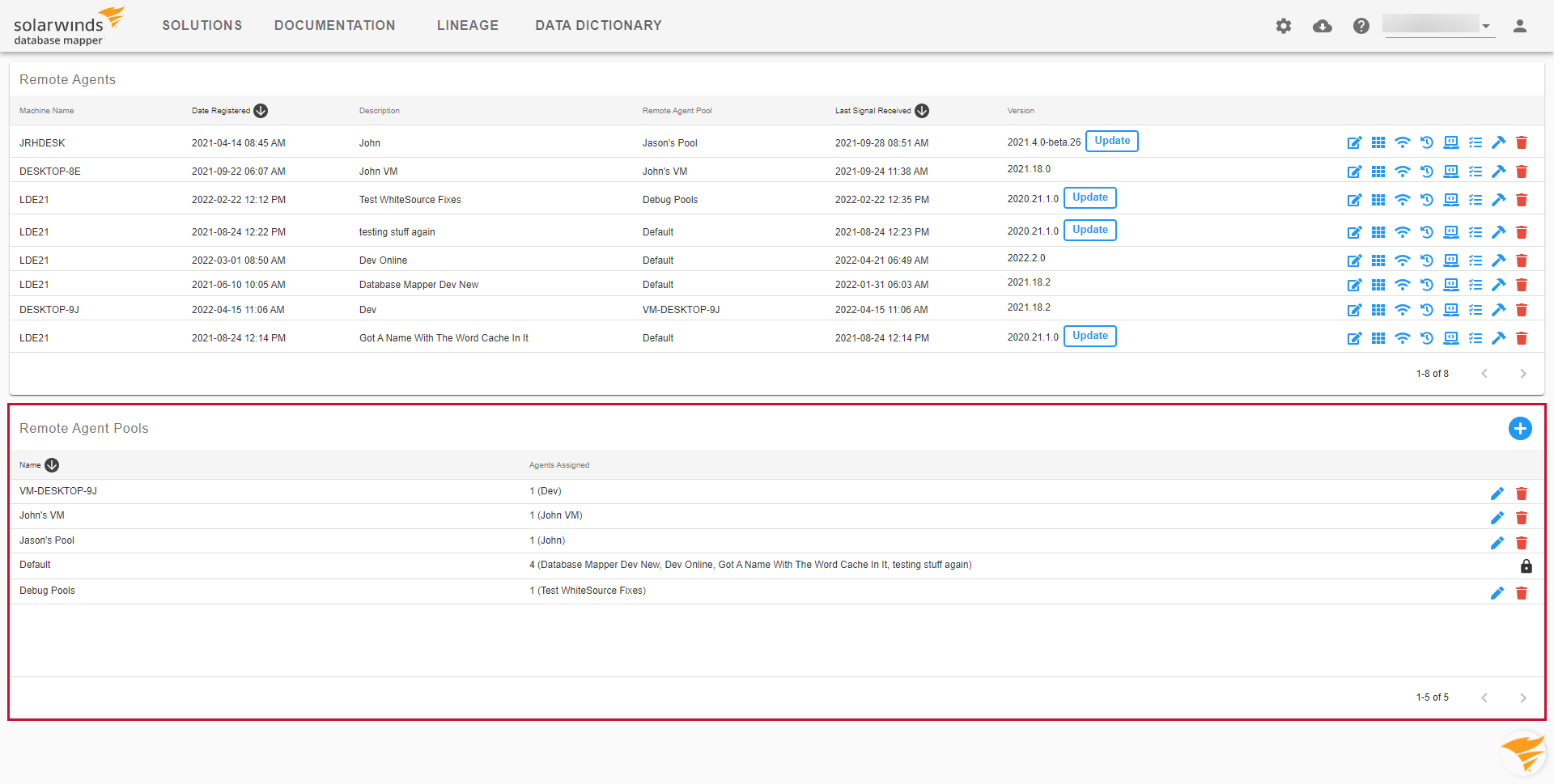Viewport: 1554px width, 784px height.
Task: Sort agents by Date Registered arrow
Action: [261, 111]
